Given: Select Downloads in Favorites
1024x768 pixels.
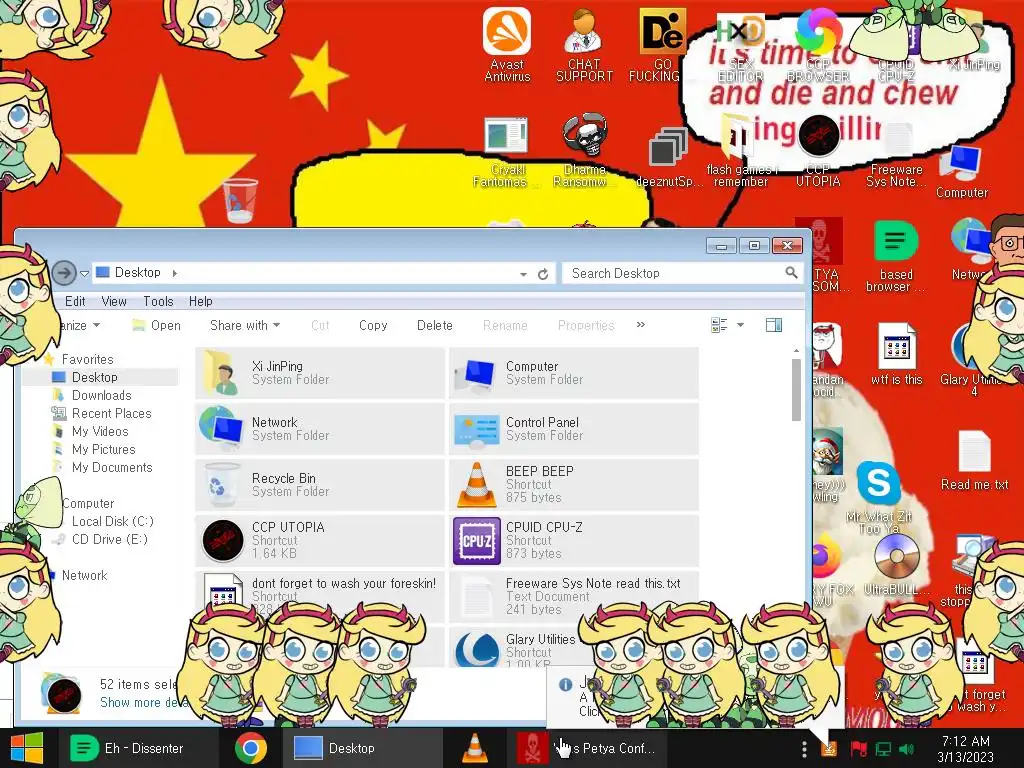Looking at the screenshot, I should (101, 395).
